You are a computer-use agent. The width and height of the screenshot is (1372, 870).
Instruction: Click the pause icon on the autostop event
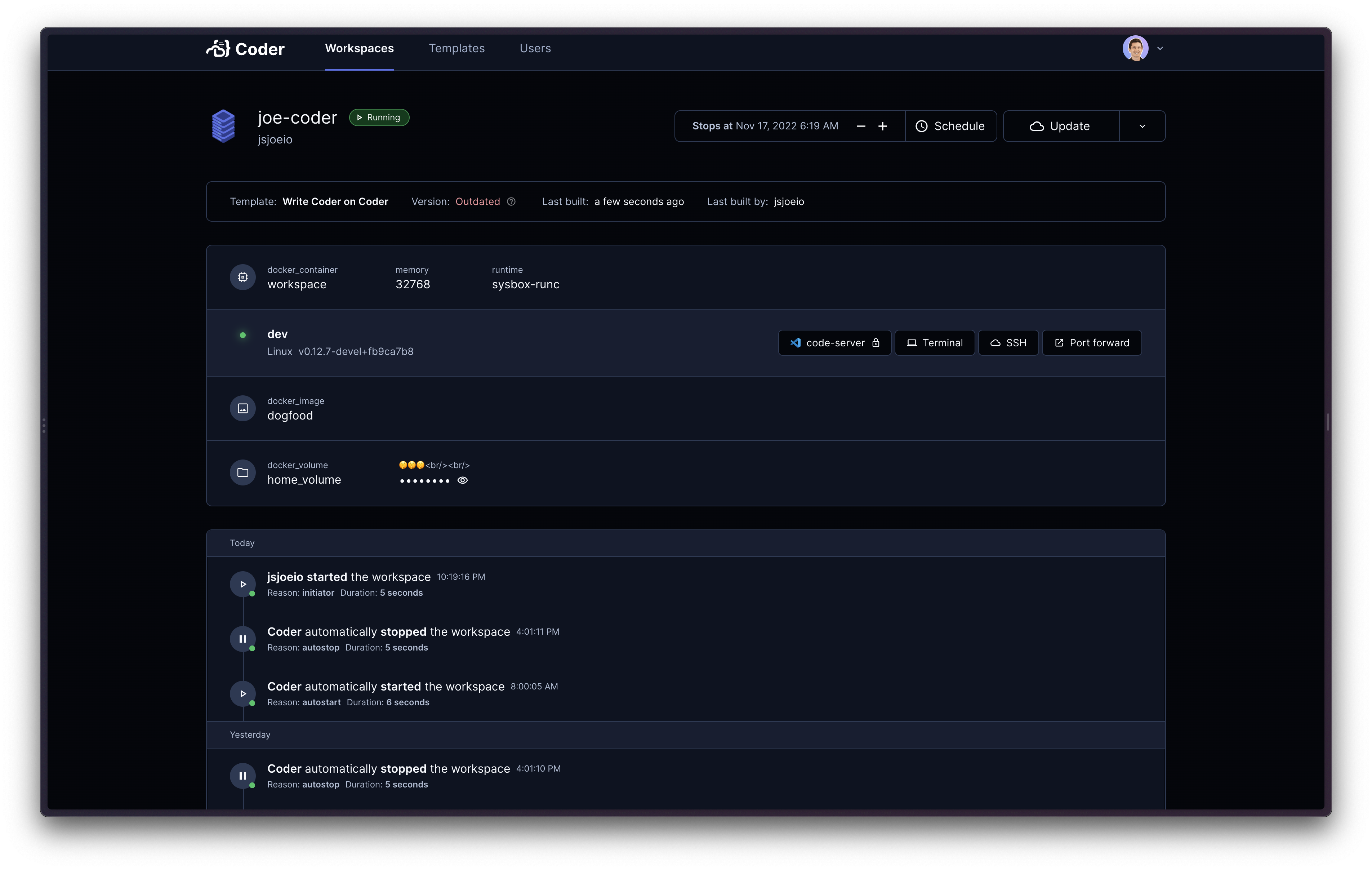243,639
